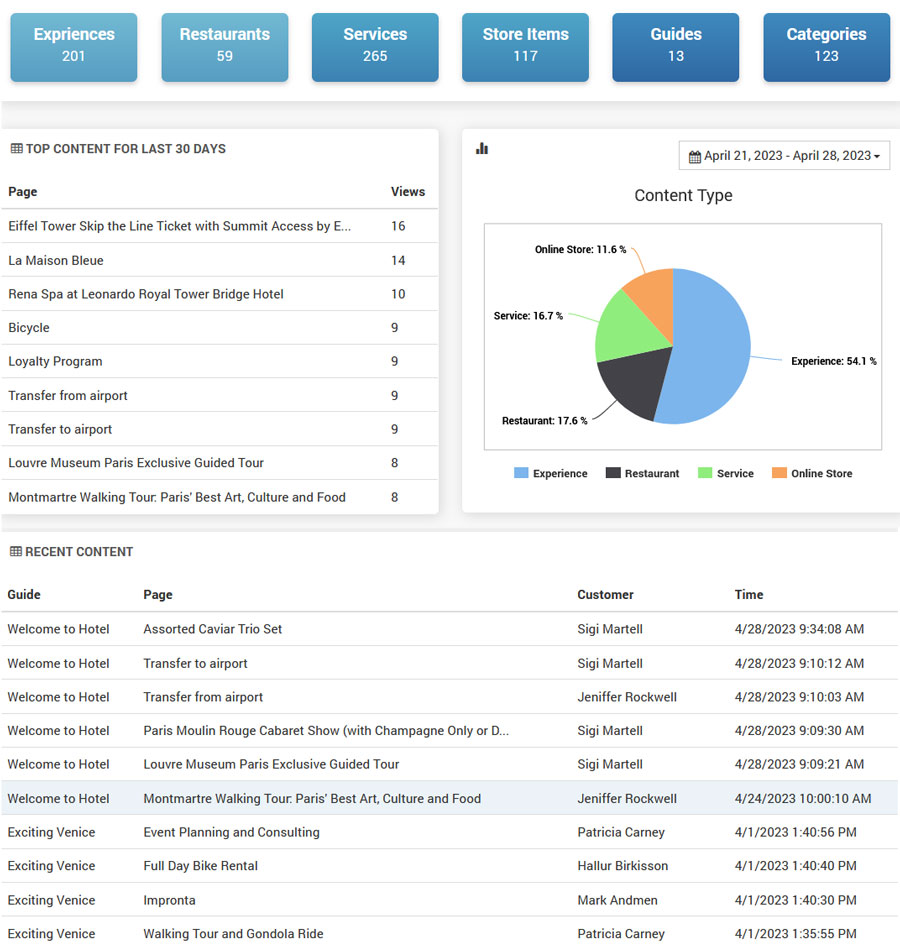Sort top content by Views column header
The image size is (900, 947).
point(407,192)
